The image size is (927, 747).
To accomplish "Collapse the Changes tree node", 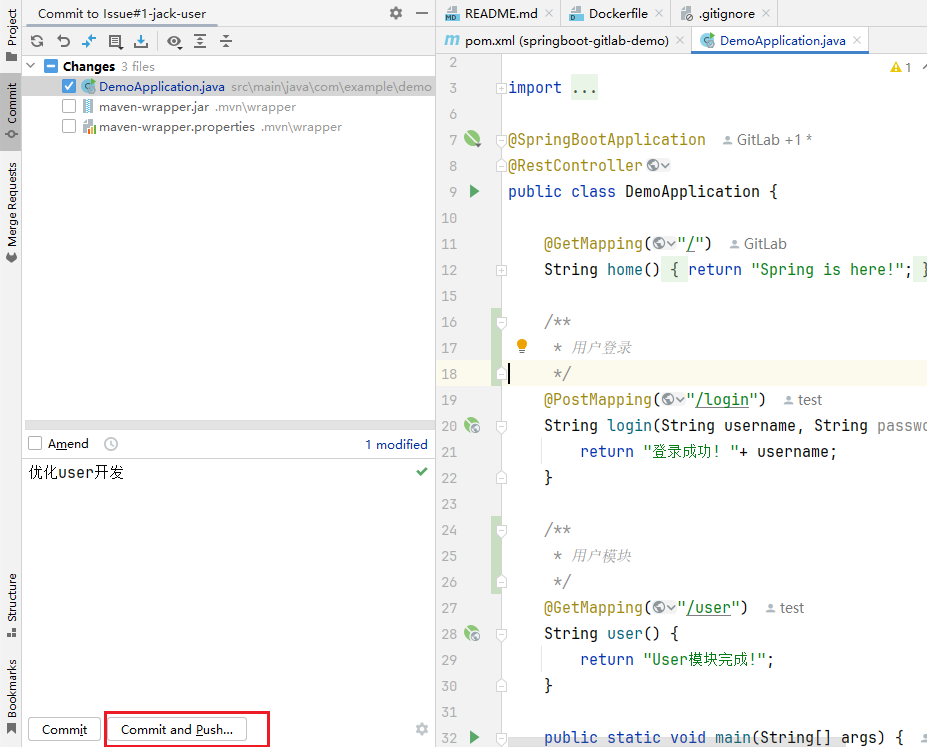I will click(x=31, y=66).
